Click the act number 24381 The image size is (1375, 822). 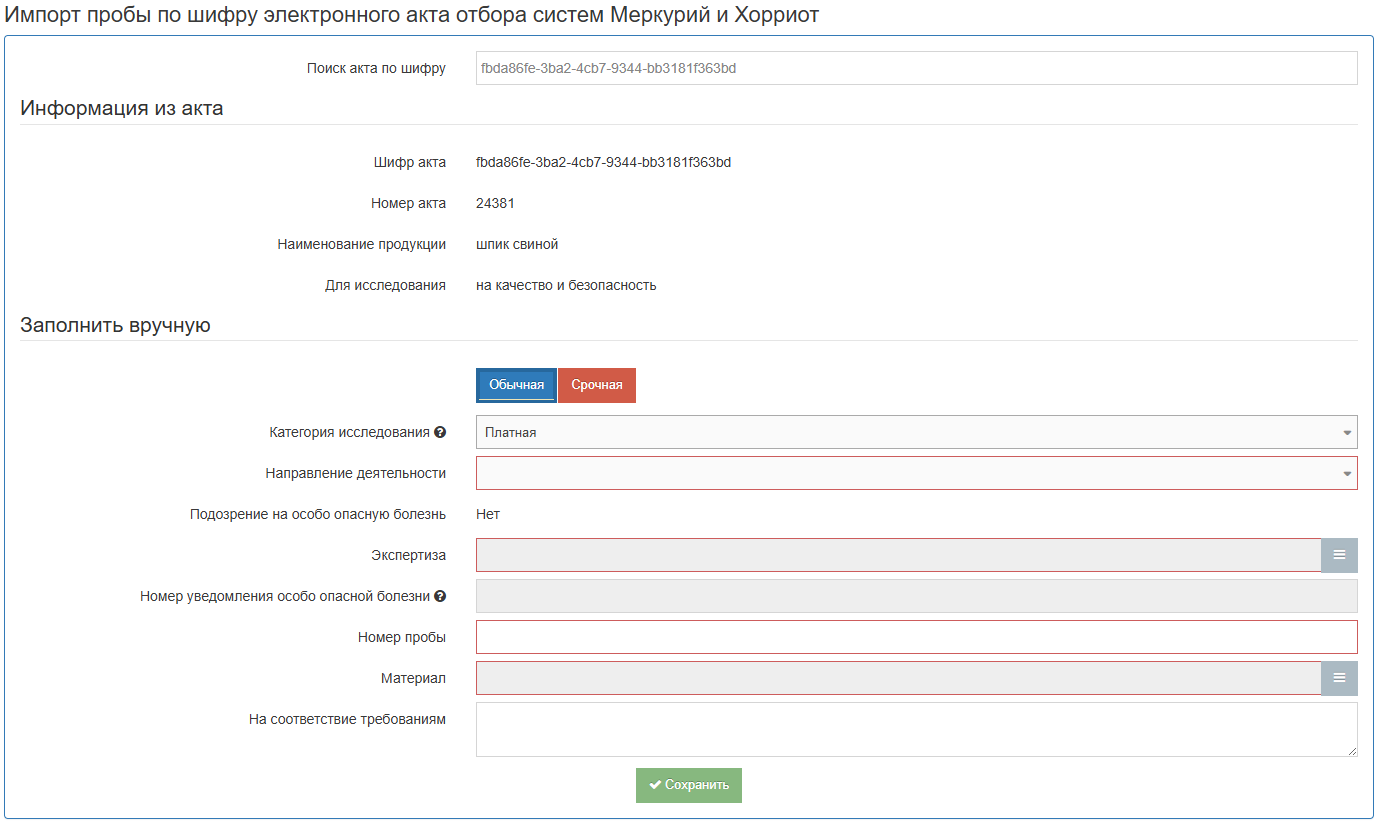(x=495, y=203)
